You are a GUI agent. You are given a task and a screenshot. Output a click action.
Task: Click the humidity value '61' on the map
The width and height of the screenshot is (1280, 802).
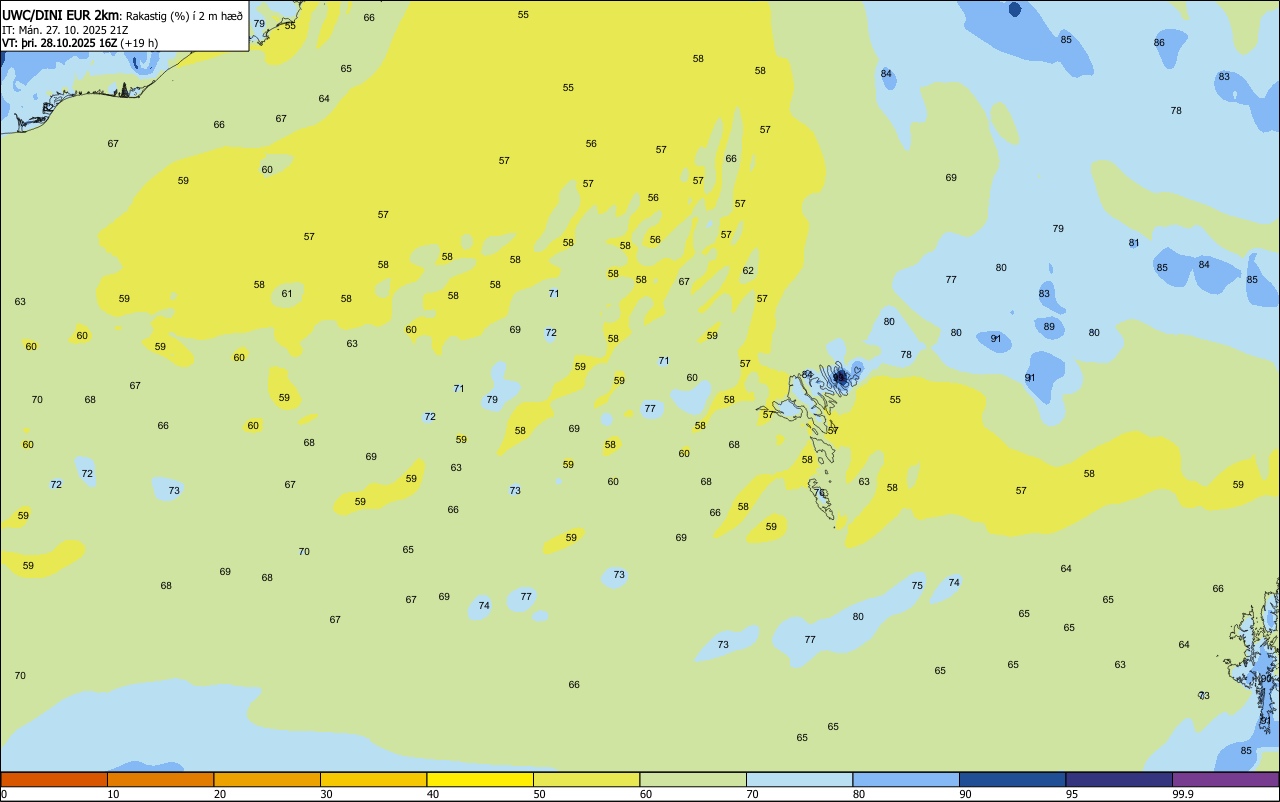point(287,294)
